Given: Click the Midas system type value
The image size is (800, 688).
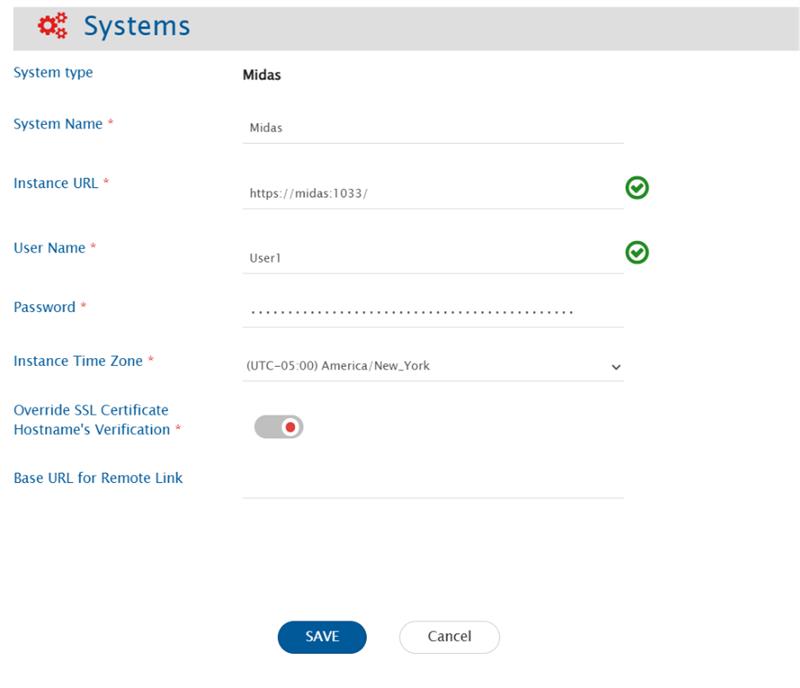Looking at the screenshot, I should click(262, 75).
